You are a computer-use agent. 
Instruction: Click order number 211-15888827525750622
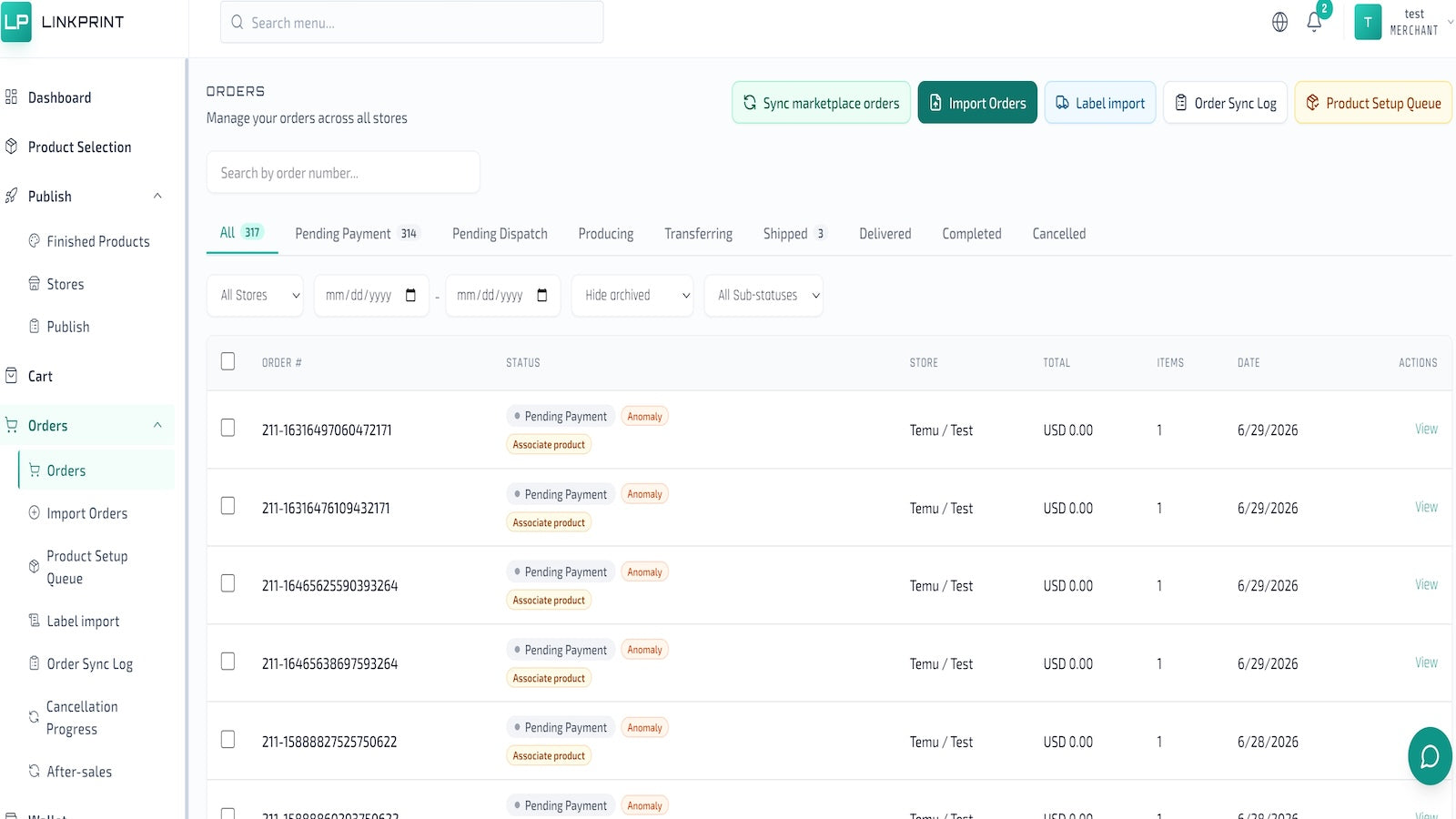point(329,742)
